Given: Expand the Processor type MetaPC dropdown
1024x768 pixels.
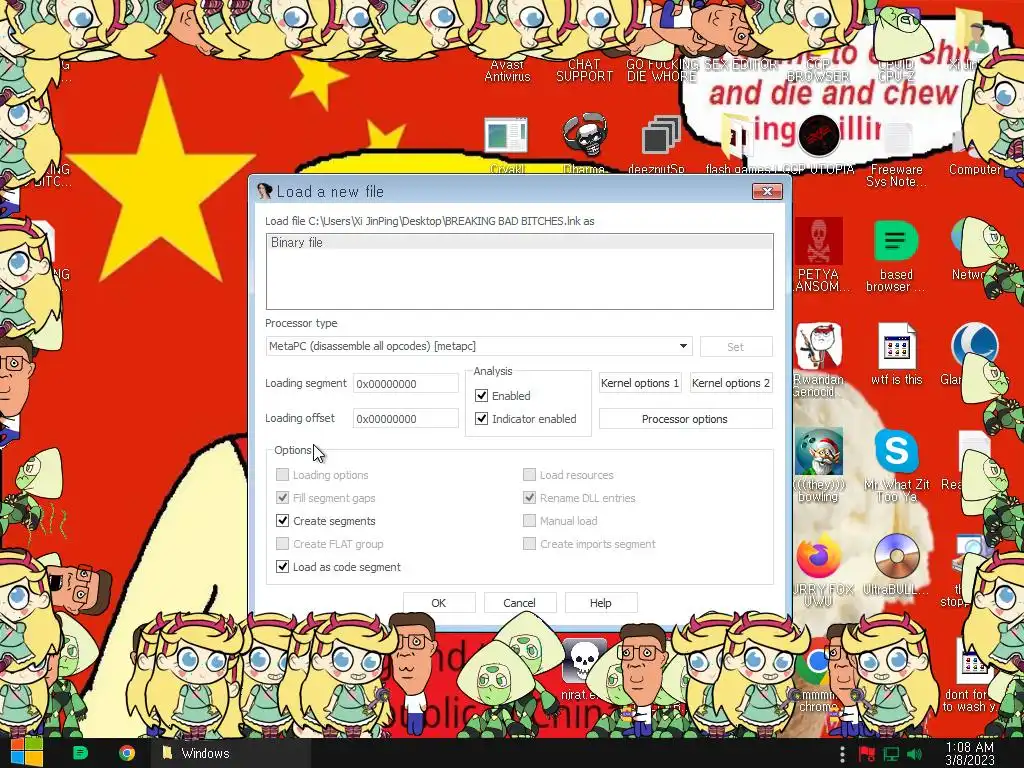Looking at the screenshot, I should 683,346.
